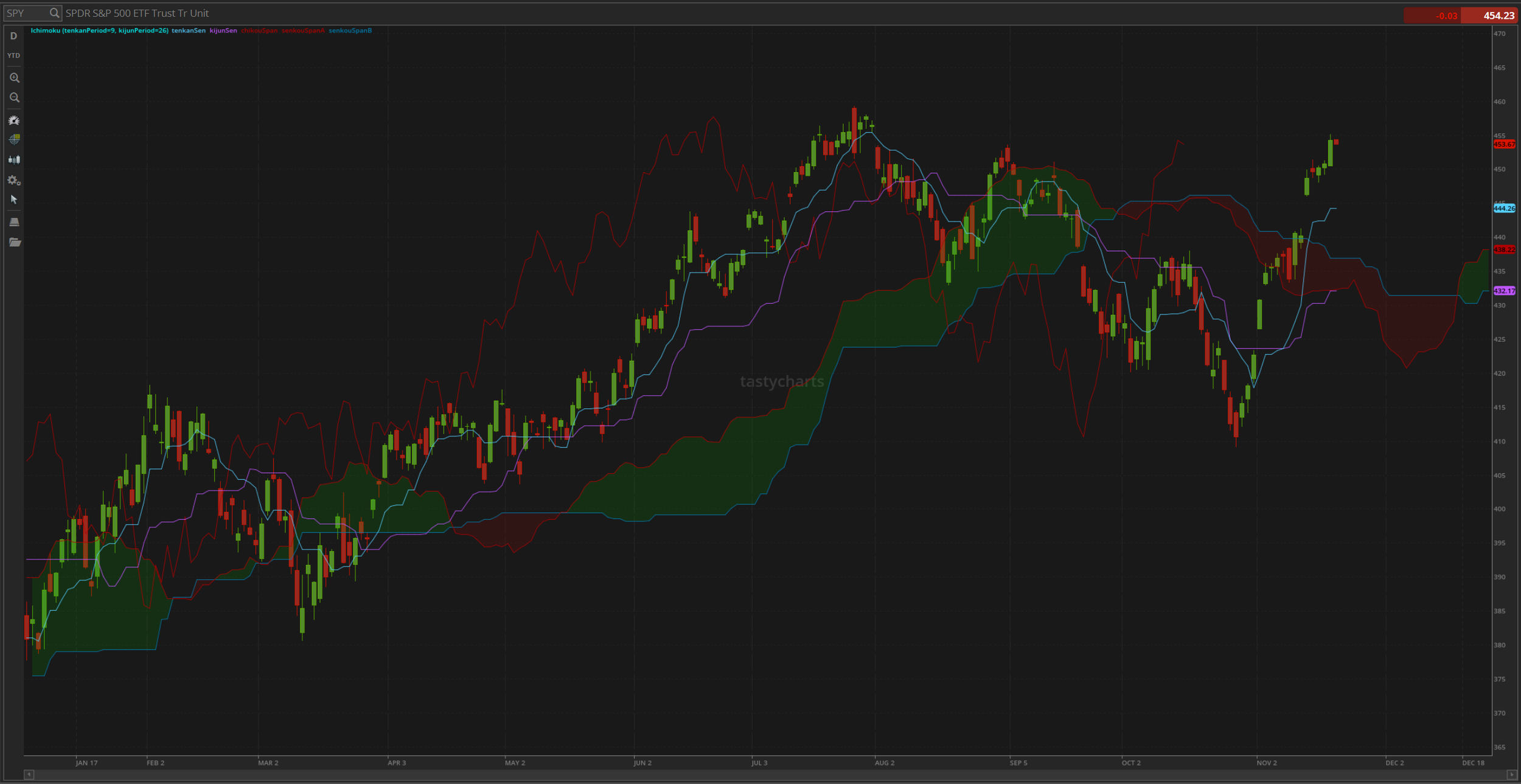
Task: Open chart settings gears icon
Action: (x=14, y=181)
